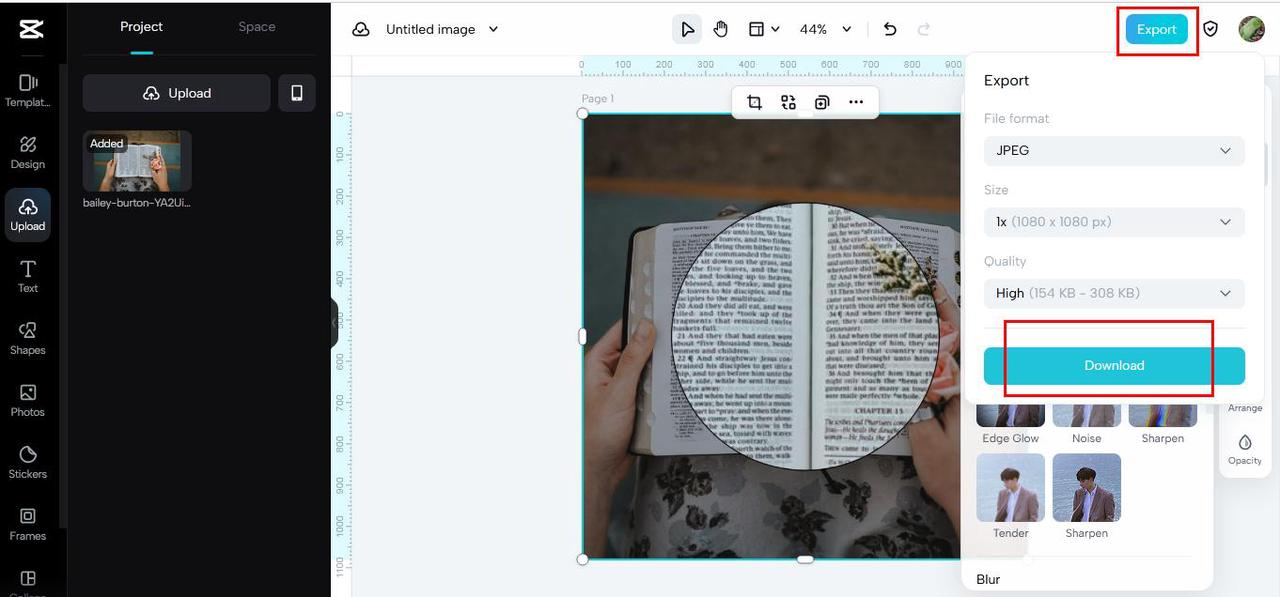This screenshot has height=597, width=1280.
Task: Collapse the left side panel handle
Action: pos(334,322)
